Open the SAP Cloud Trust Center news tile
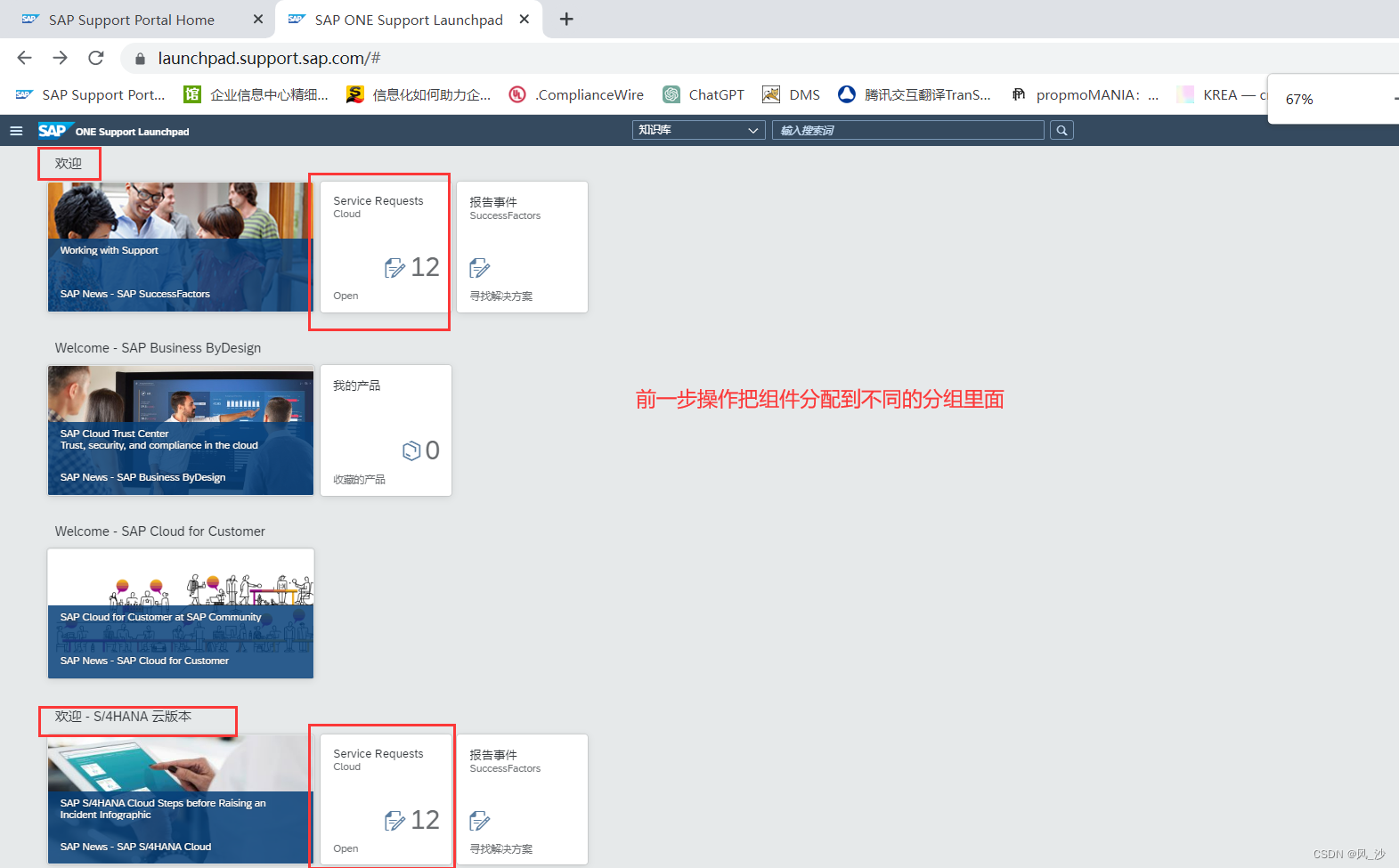This screenshot has height=868, width=1399. 181,431
